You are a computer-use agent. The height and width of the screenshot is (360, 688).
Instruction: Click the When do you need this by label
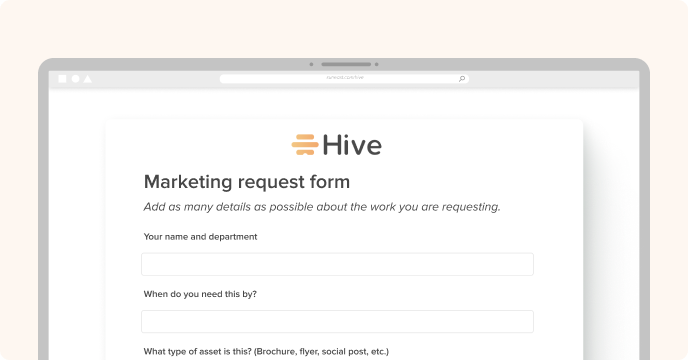click(x=200, y=294)
